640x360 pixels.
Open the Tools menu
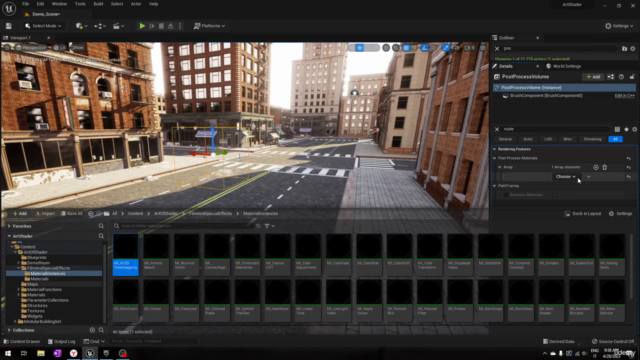point(80,4)
